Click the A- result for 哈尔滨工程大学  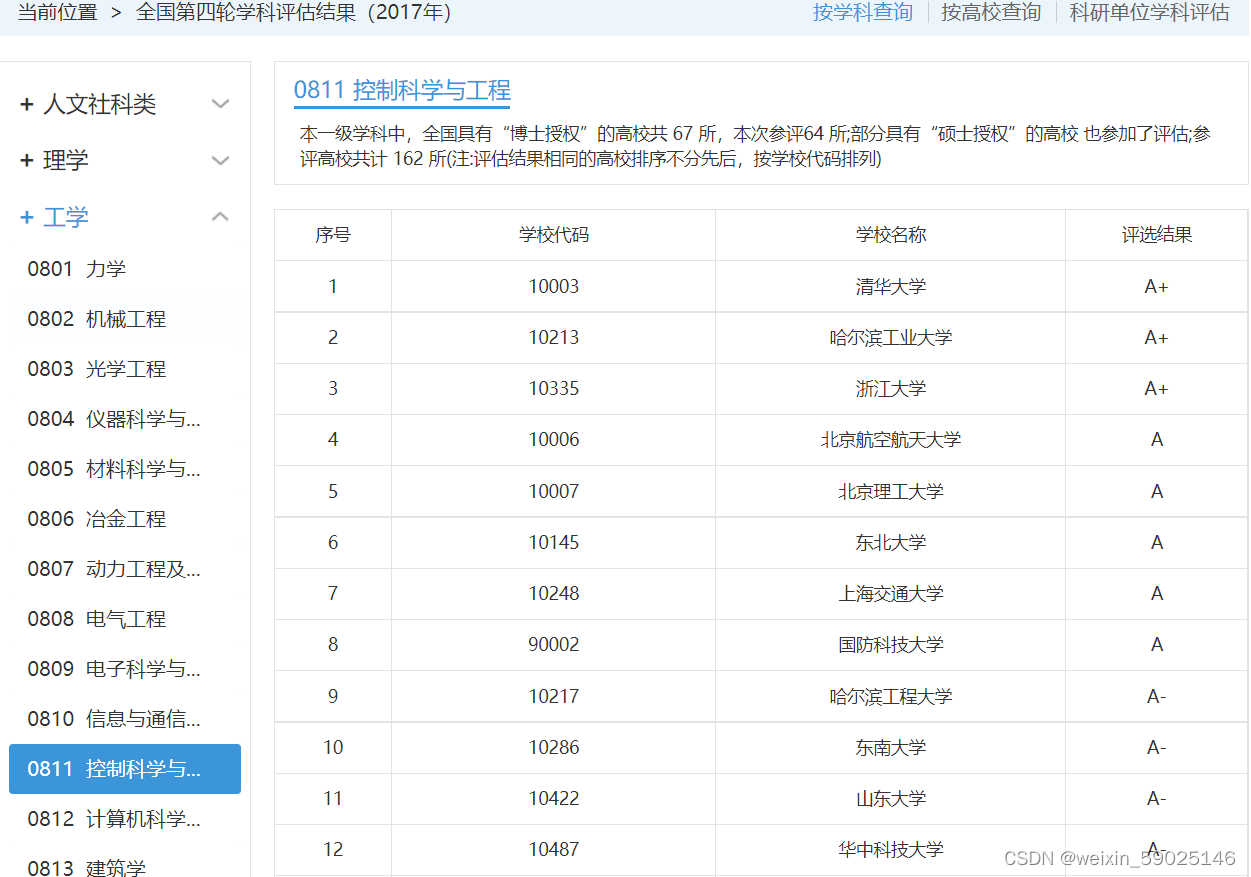coord(1157,697)
